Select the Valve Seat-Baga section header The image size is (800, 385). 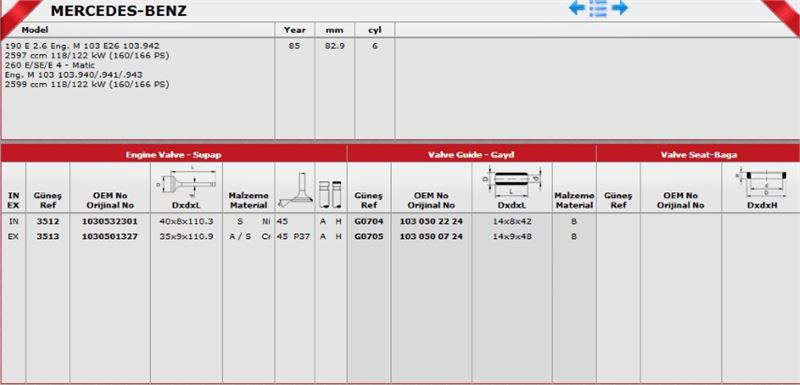pos(698,155)
